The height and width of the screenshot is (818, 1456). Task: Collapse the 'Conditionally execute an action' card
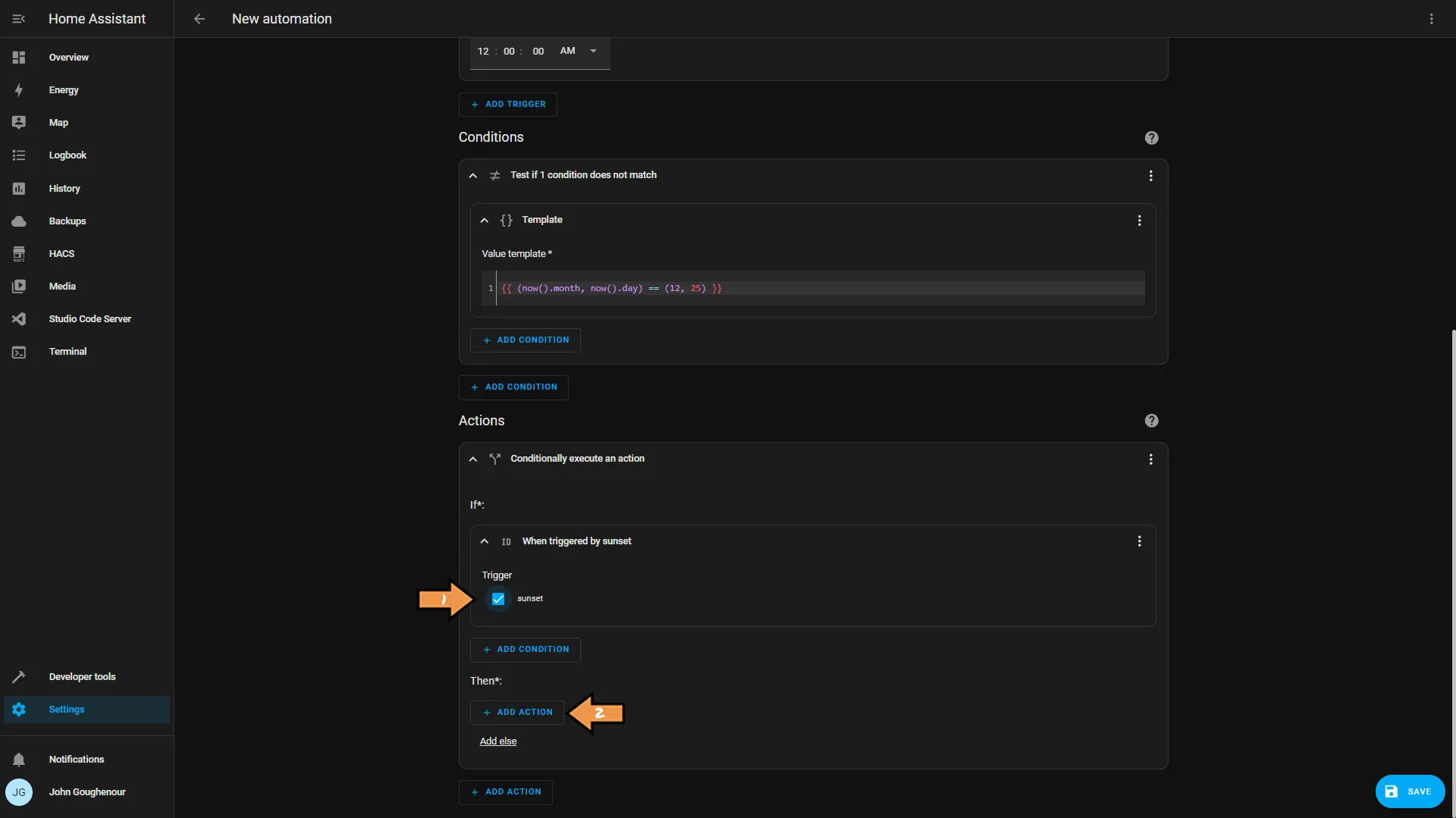(473, 459)
